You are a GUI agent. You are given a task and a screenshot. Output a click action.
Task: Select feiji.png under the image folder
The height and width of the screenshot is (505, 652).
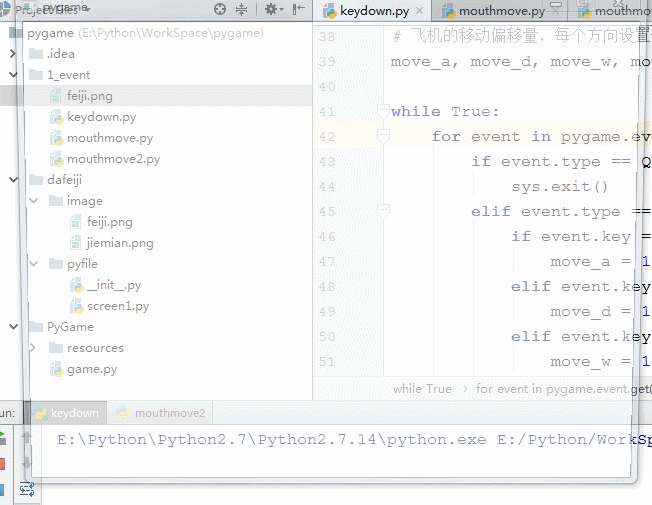[109, 222]
